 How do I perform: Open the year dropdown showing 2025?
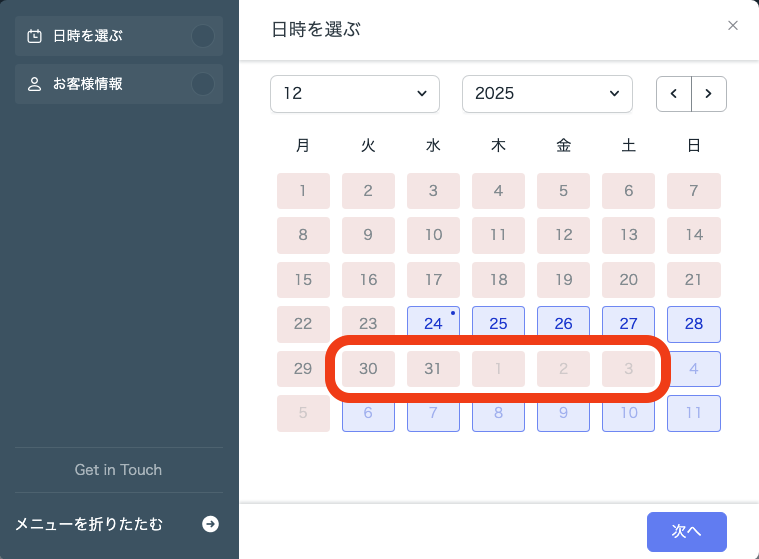click(547, 93)
